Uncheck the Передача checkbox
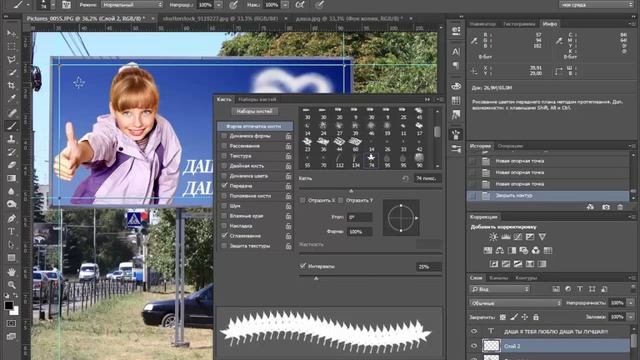The image size is (640, 360). [224, 186]
